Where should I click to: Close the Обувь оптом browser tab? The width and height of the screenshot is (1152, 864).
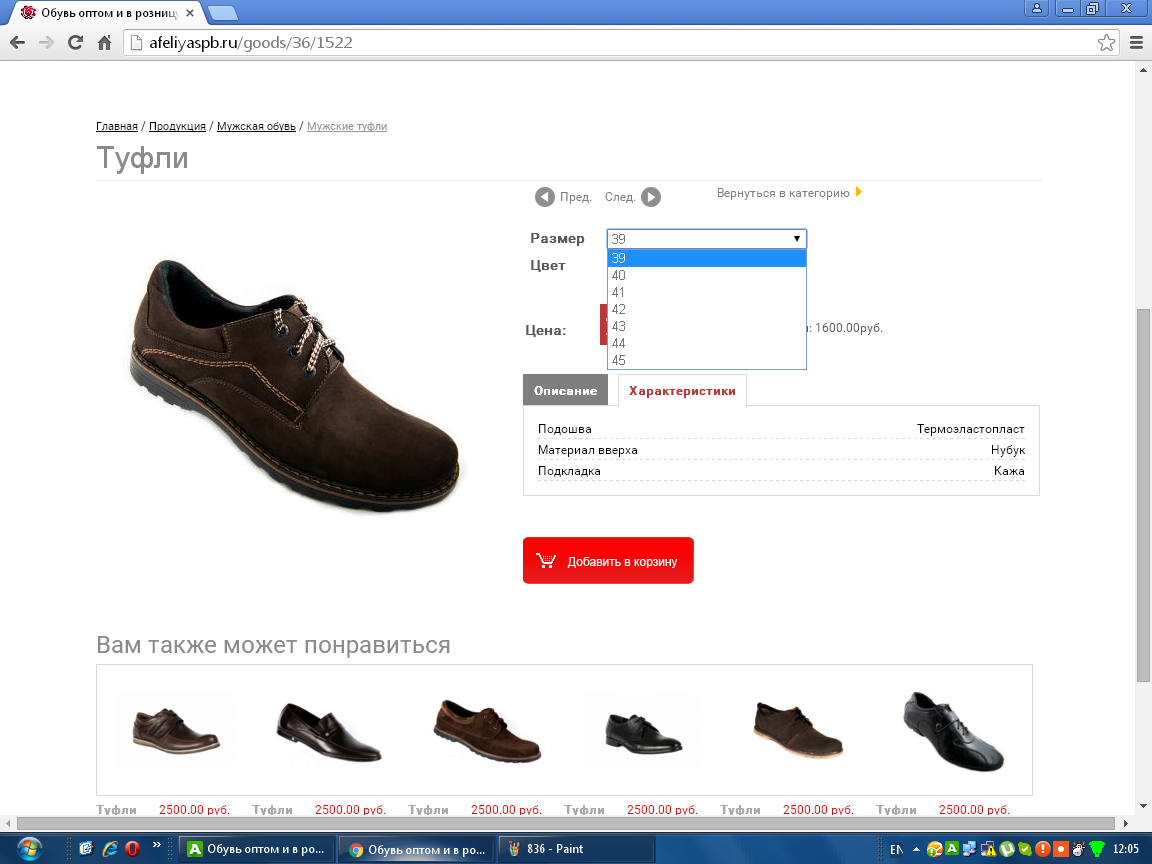(x=190, y=13)
